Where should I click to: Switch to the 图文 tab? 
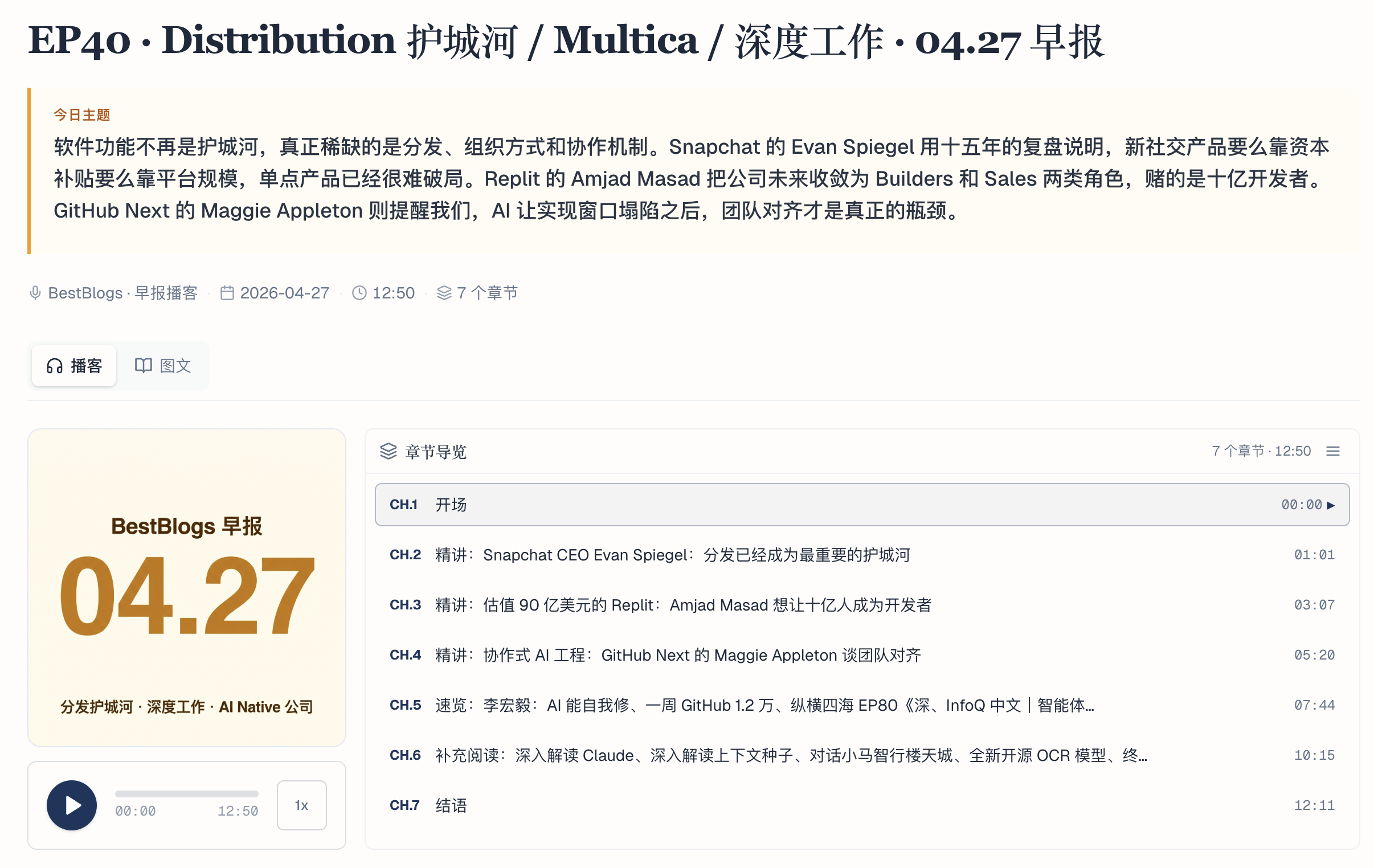click(x=163, y=366)
